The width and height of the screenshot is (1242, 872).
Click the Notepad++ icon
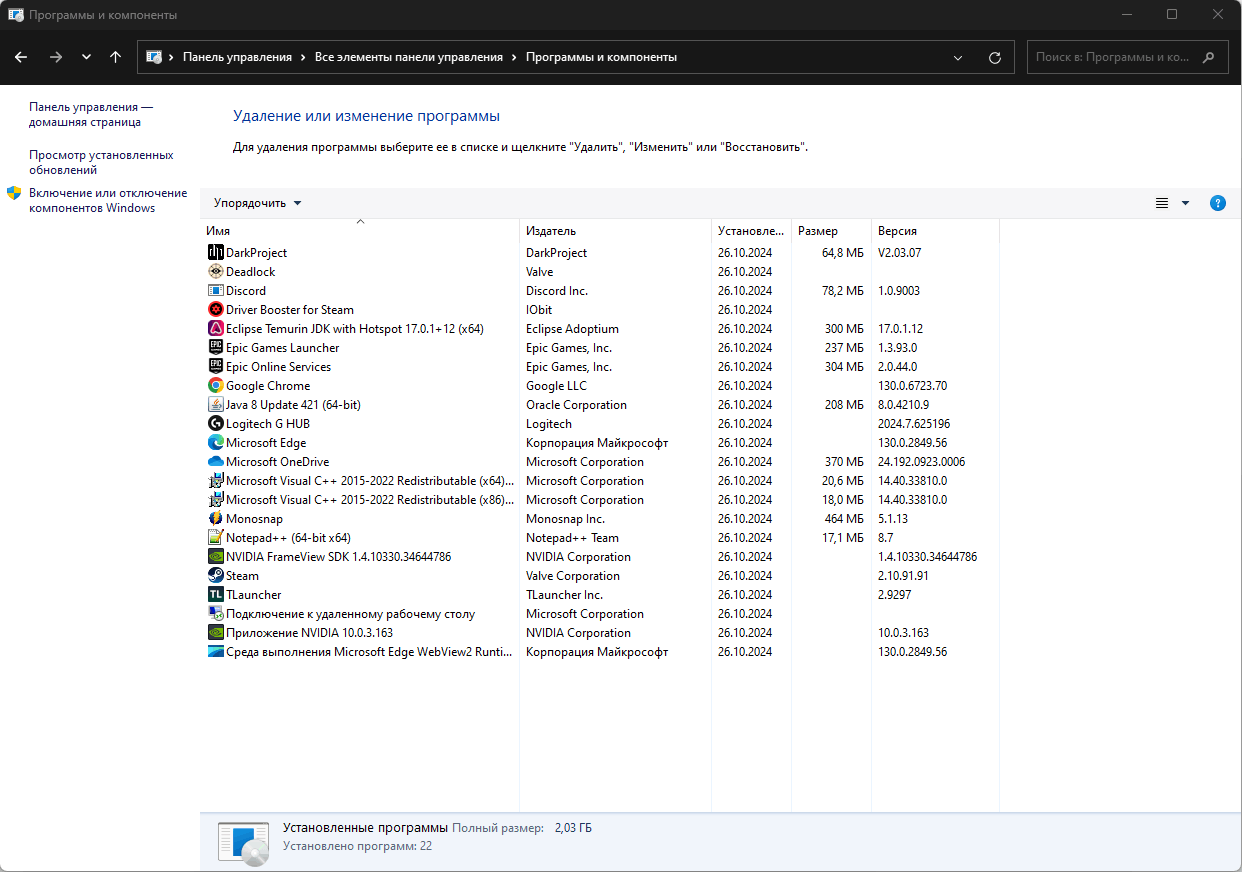(x=215, y=538)
